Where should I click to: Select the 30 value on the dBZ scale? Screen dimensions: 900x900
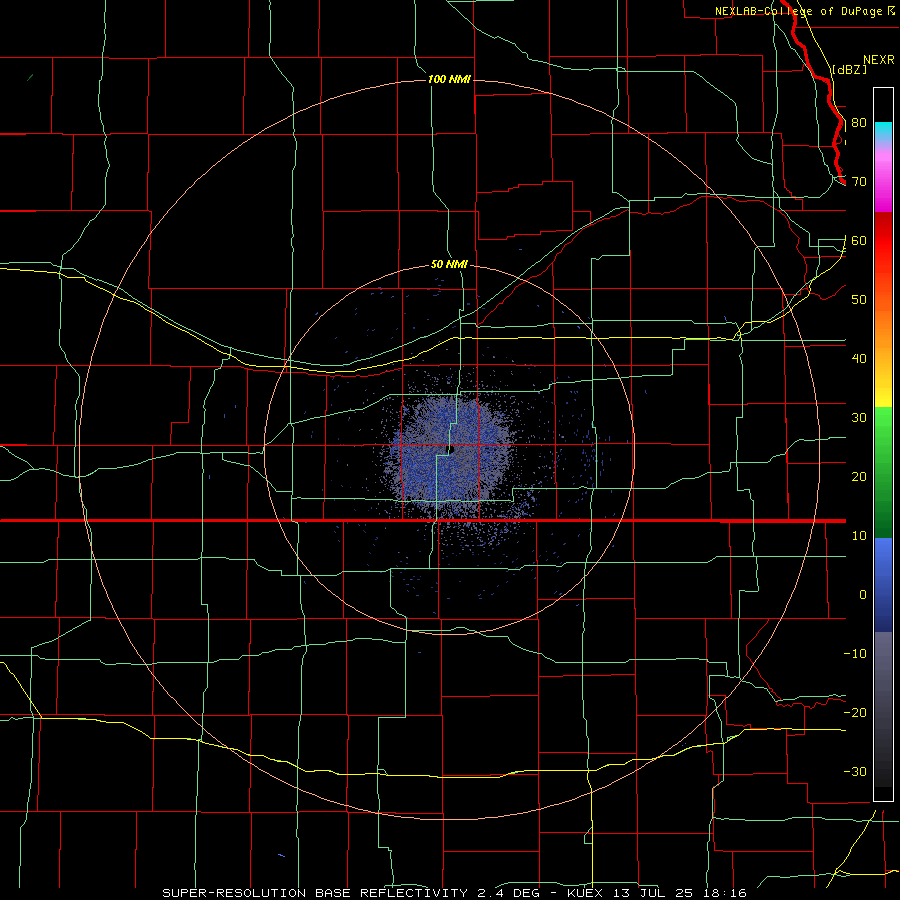pos(859,418)
